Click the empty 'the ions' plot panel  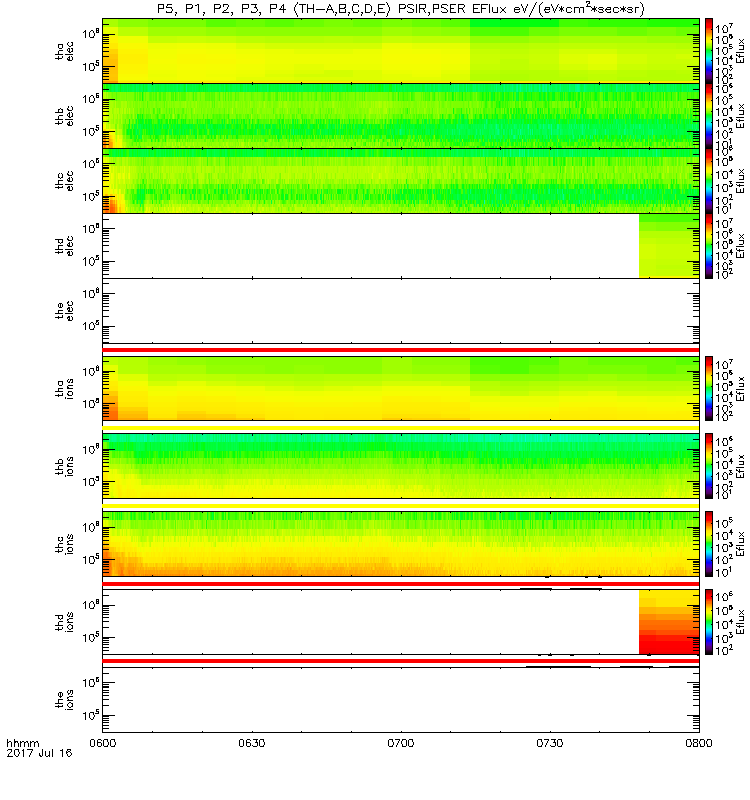(401, 700)
